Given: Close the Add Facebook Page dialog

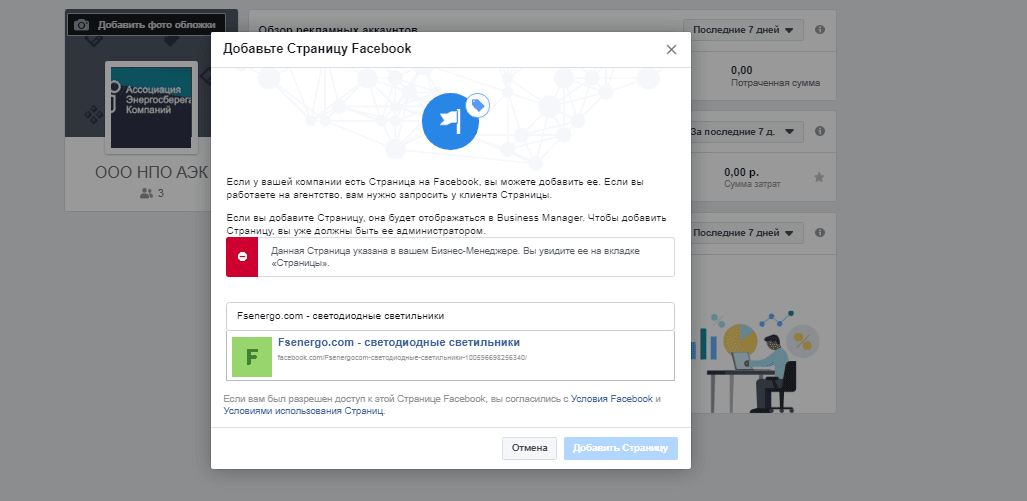Looking at the screenshot, I should pos(671,50).
